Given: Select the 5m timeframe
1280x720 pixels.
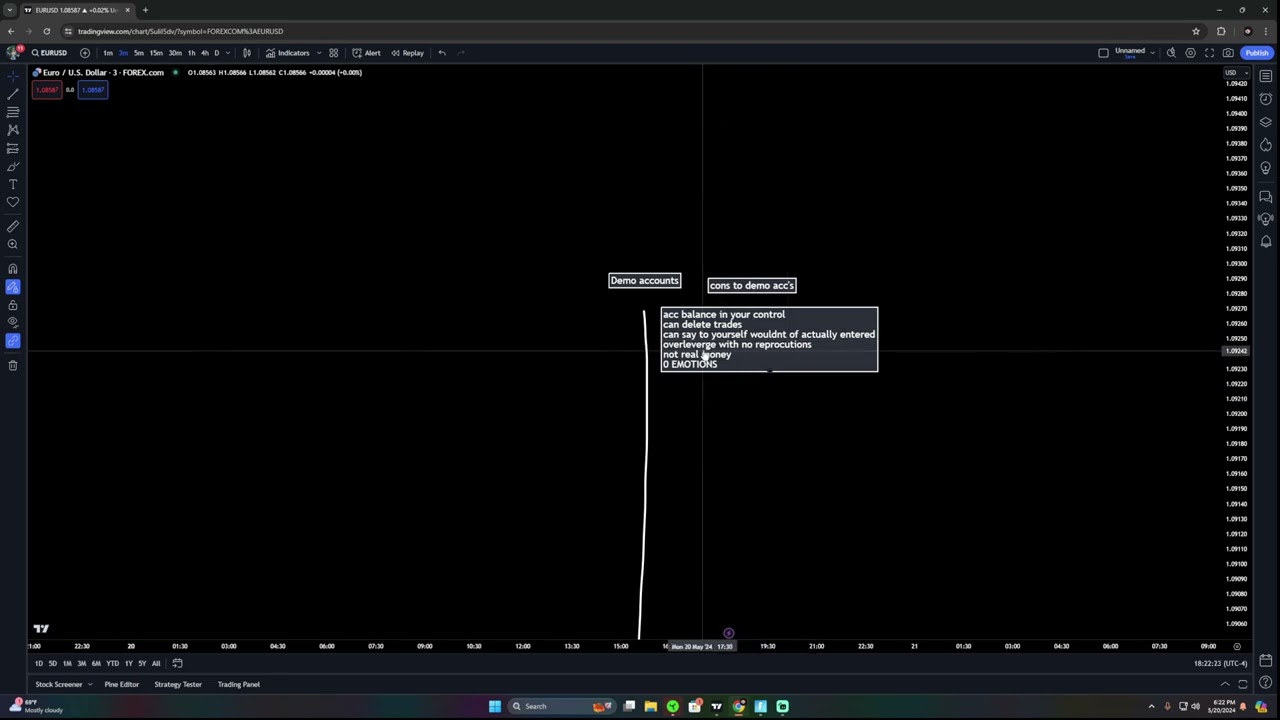Looking at the screenshot, I should click(x=138, y=53).
